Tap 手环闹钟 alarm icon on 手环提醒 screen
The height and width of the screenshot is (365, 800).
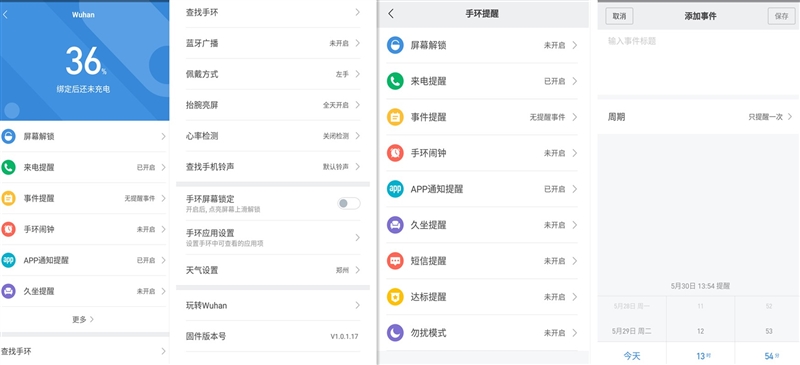point(395,153)
